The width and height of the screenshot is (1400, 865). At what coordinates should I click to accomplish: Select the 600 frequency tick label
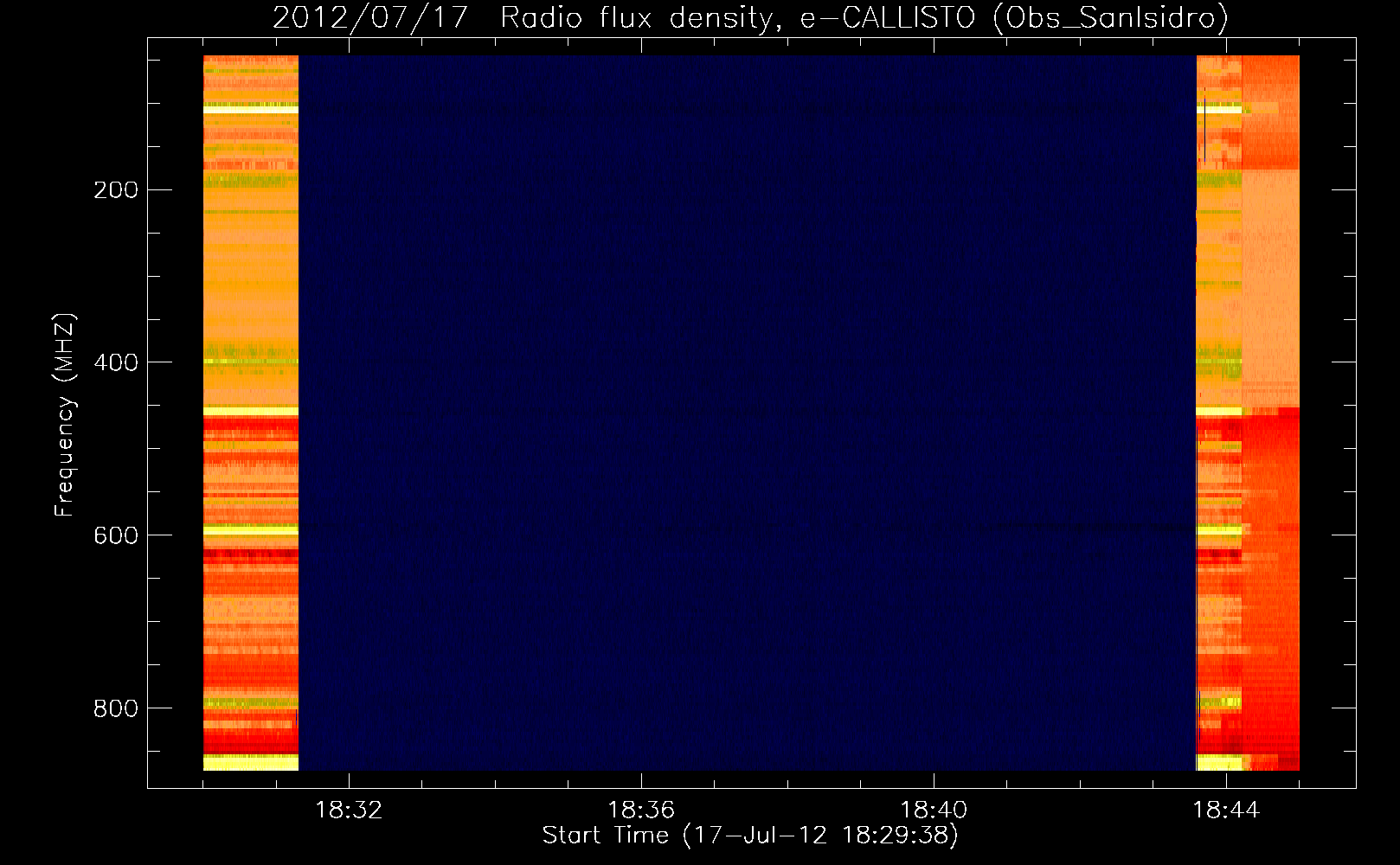[116, 535]
